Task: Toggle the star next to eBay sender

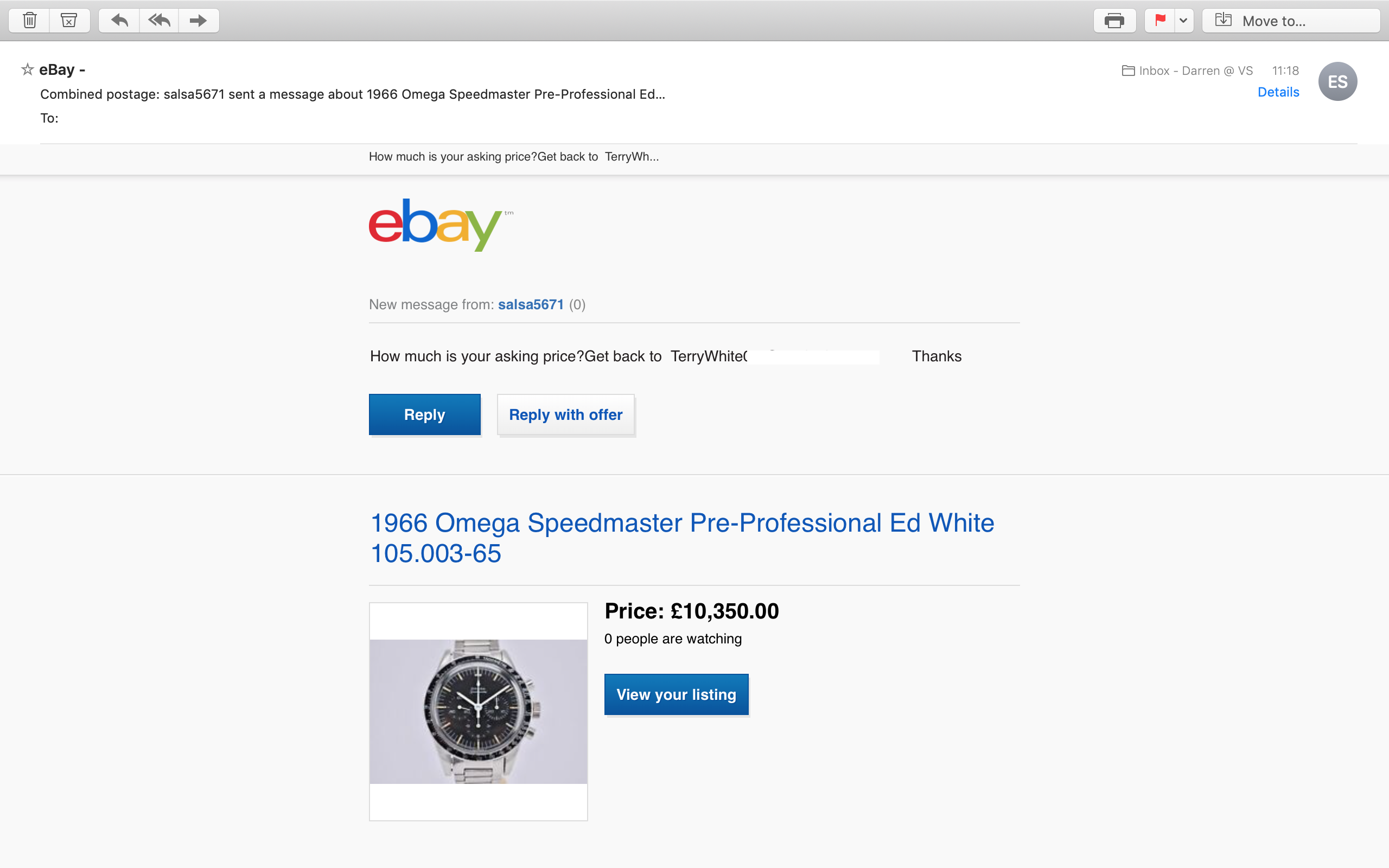Action: [27, 69]
